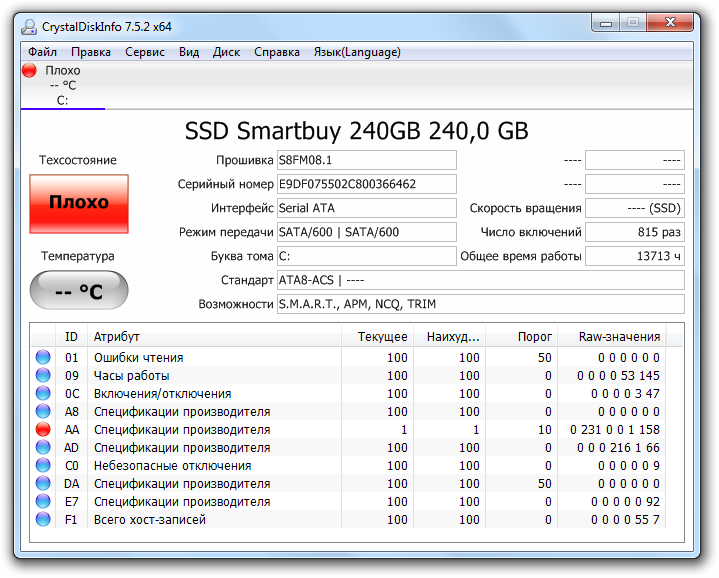Click the Число включений value 815 раз

tap(635, 232)
